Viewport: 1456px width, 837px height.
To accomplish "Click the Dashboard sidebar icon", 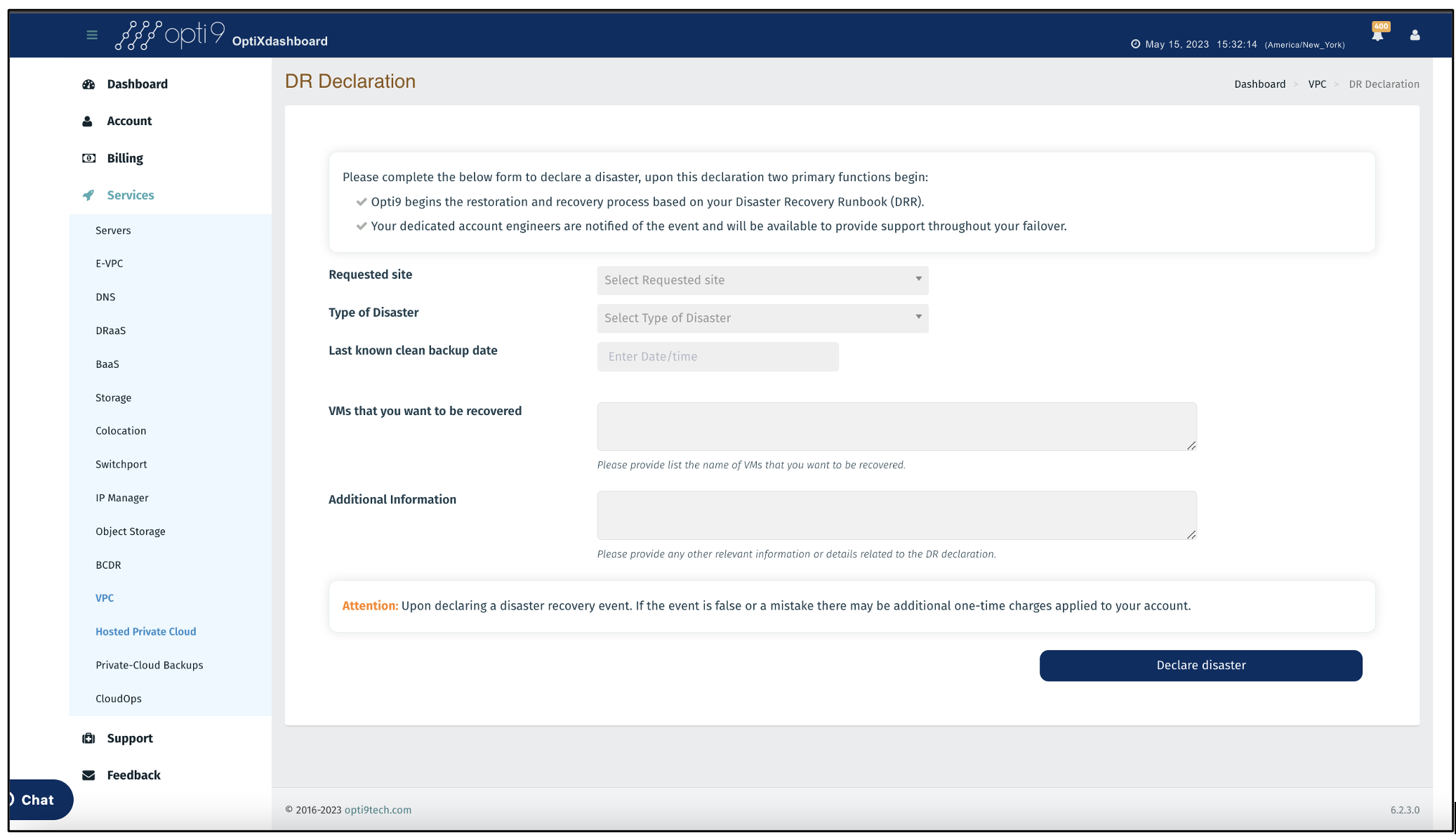I will point(89,84).
